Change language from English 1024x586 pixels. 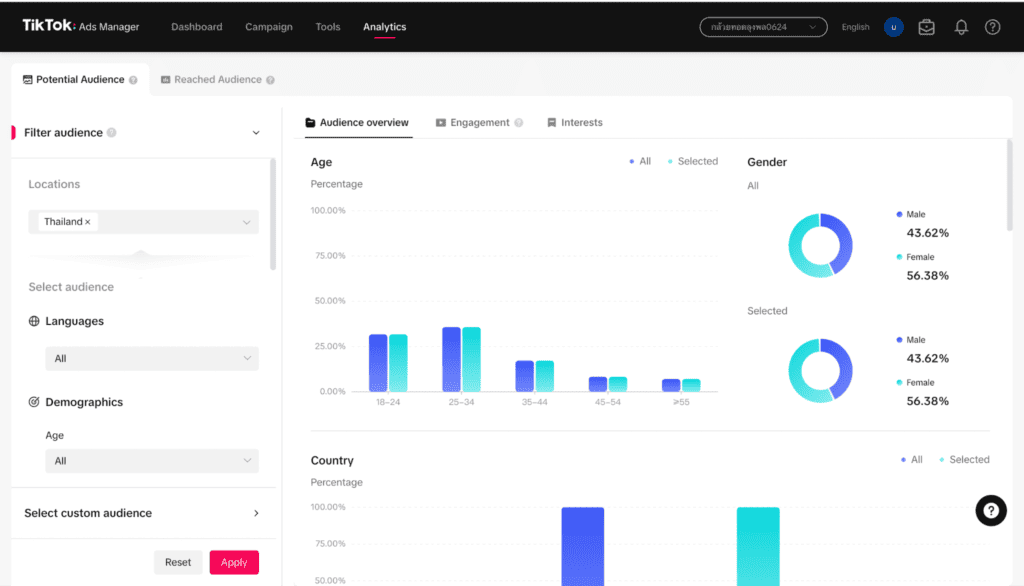tap(855, 27)
